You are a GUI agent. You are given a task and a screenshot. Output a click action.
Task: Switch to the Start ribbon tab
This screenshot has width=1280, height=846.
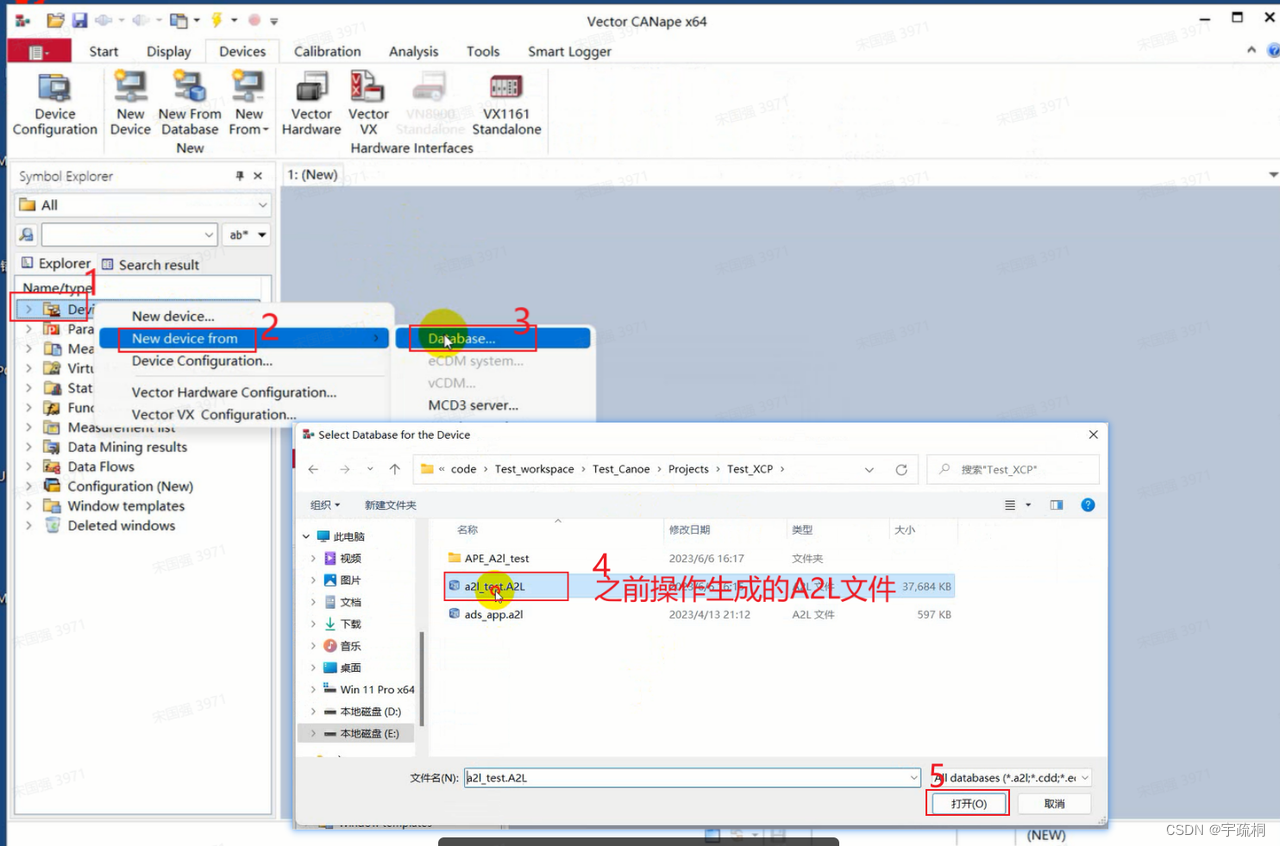click(104, 52)
